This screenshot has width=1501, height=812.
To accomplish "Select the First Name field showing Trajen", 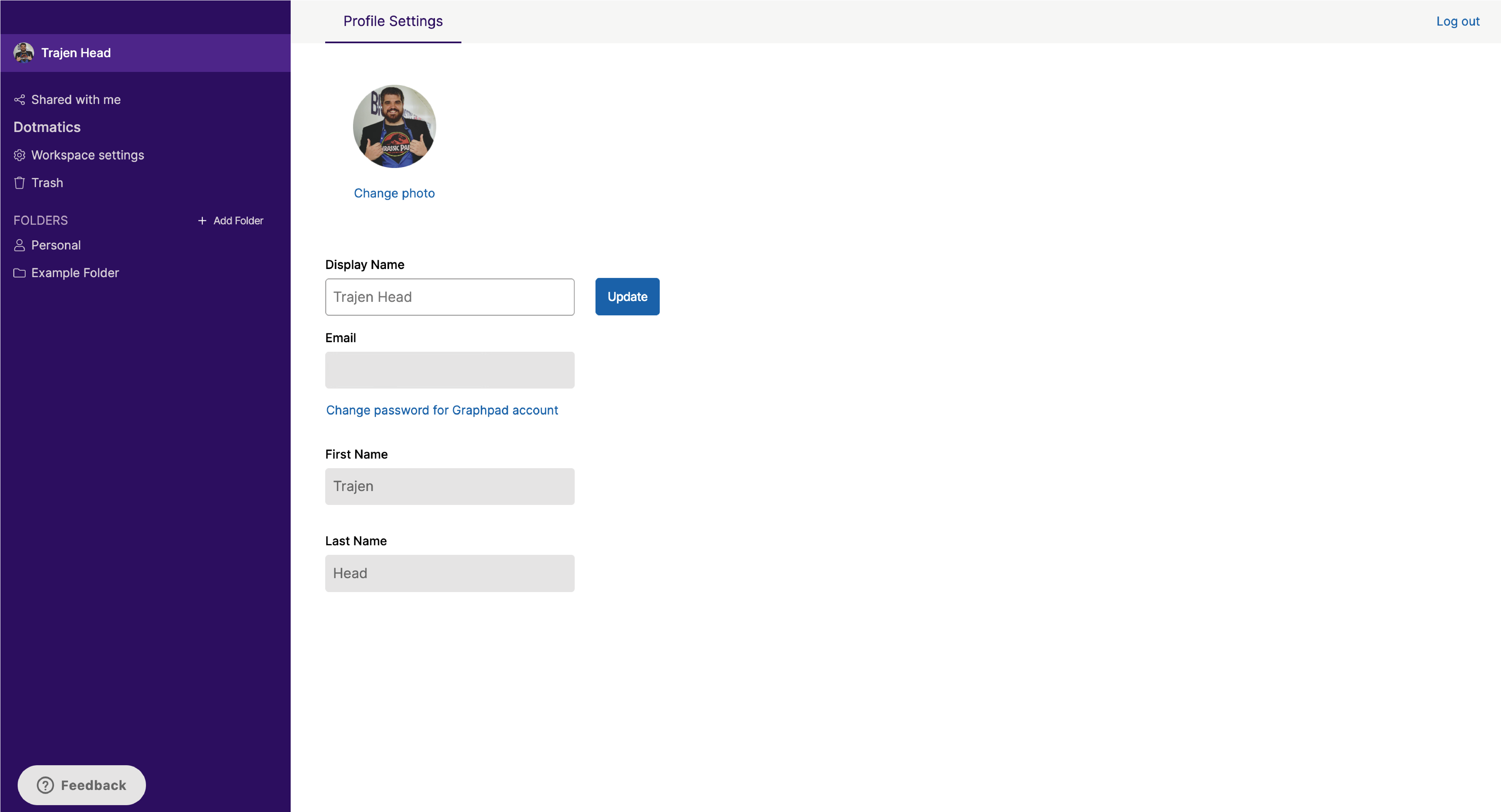I will pyautogui.click(x=449, y=486).
